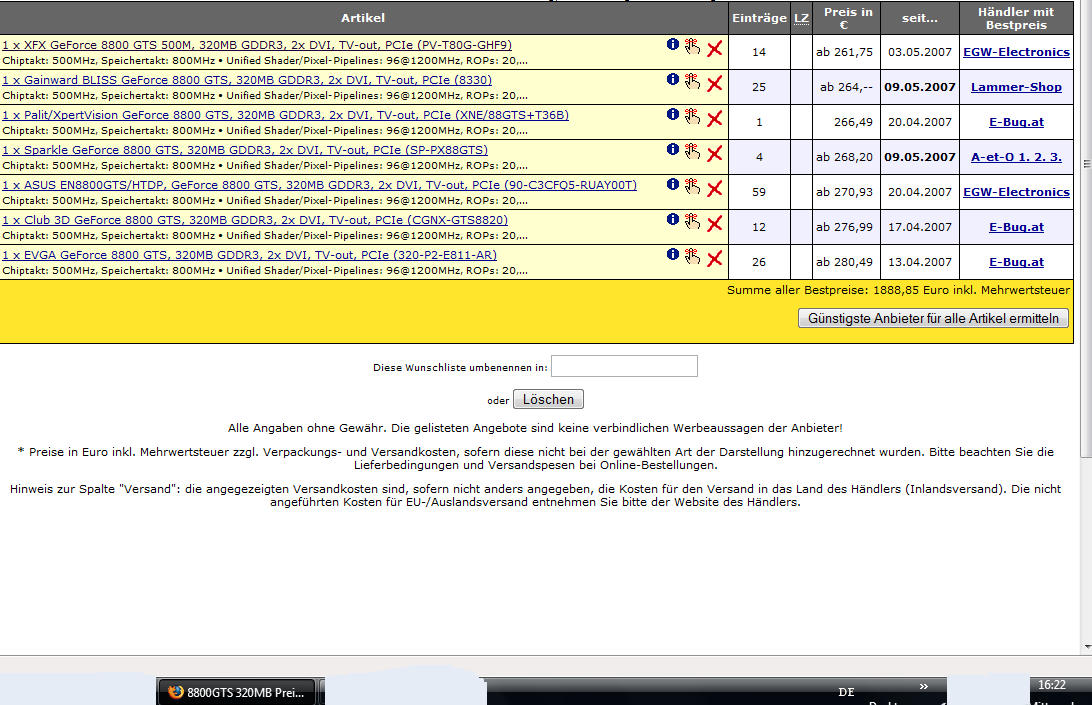
Task: Switch to 8800GTS 320MB Prei... taskbar window
Action: pyautogui.click(x=237, y=692)
